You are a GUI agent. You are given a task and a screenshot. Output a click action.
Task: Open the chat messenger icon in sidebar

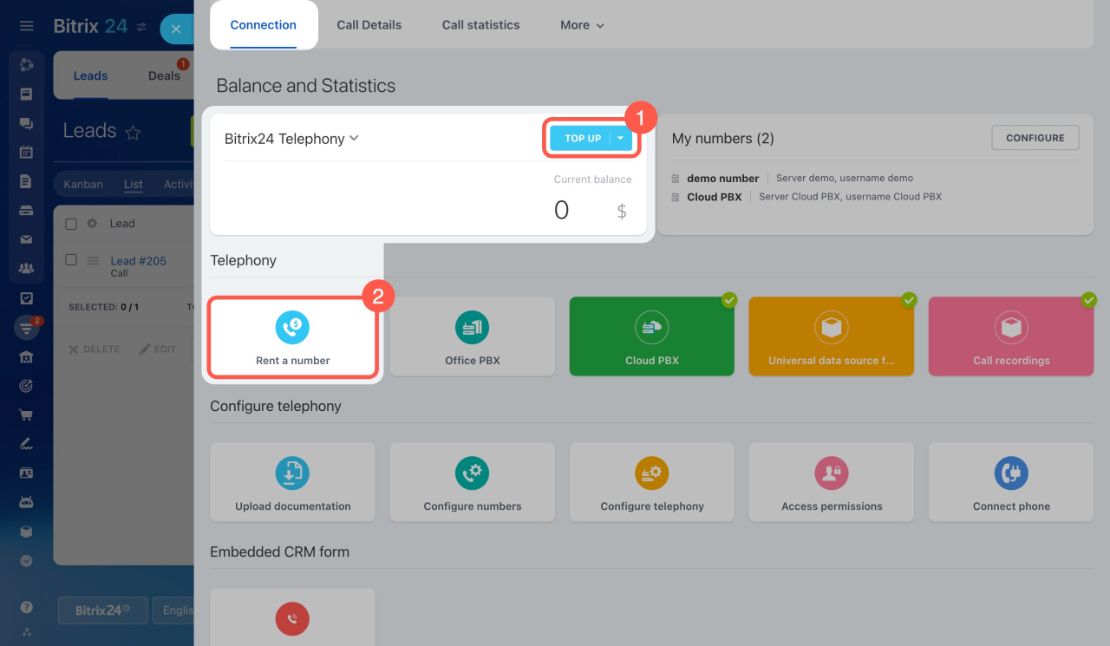[26, 123]
